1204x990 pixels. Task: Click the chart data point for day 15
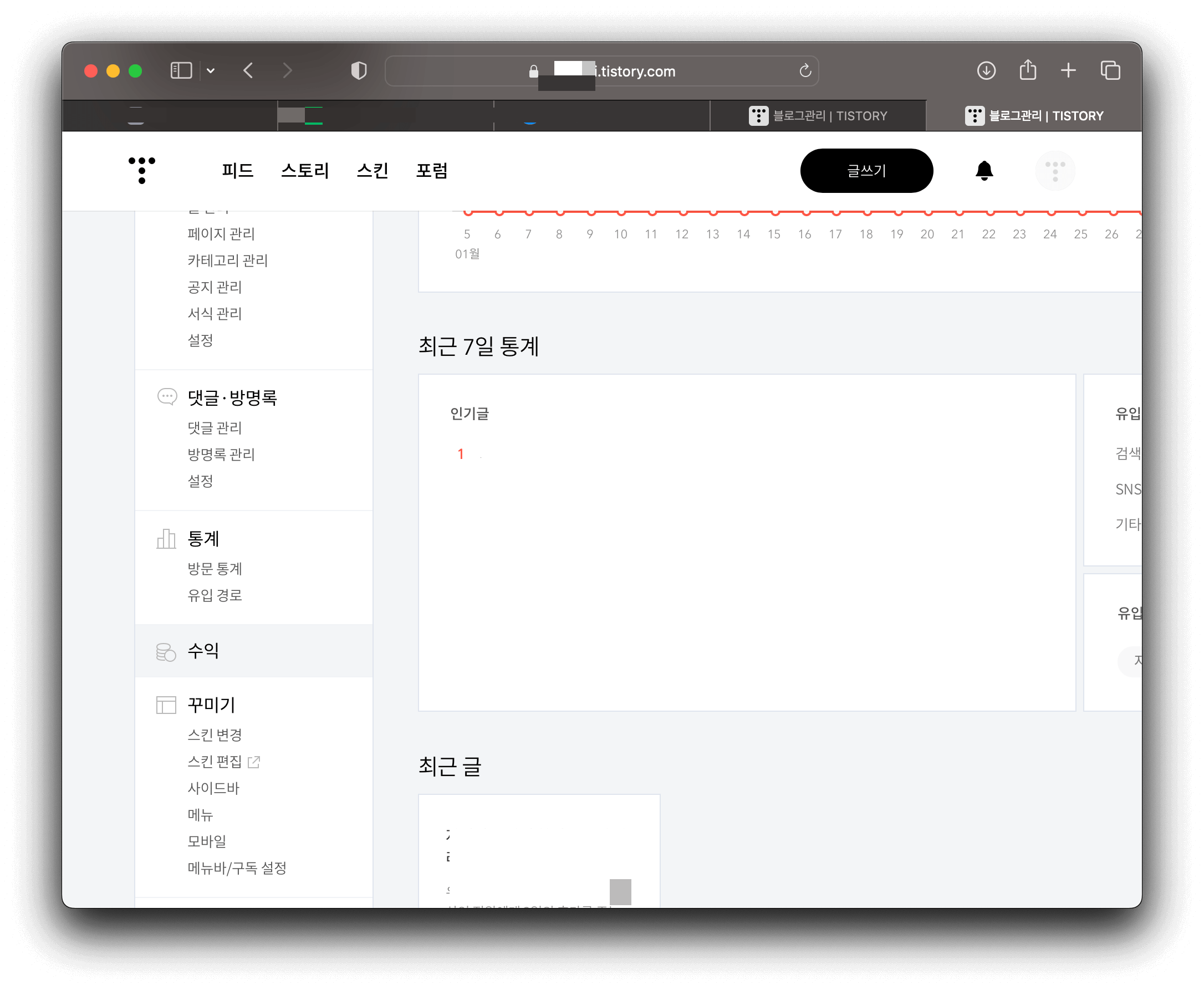point(774,212)
